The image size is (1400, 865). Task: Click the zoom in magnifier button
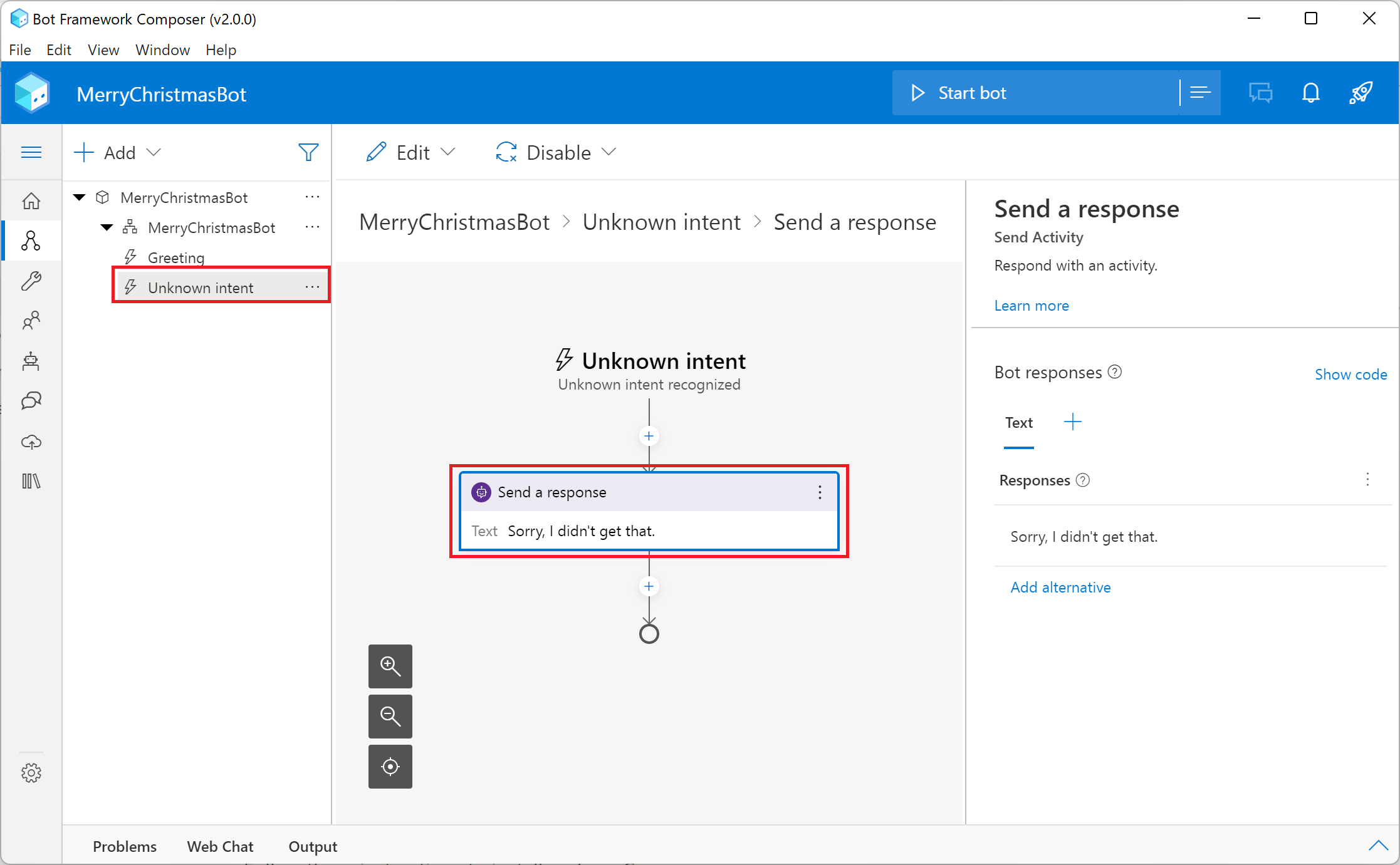click(390, 666)
